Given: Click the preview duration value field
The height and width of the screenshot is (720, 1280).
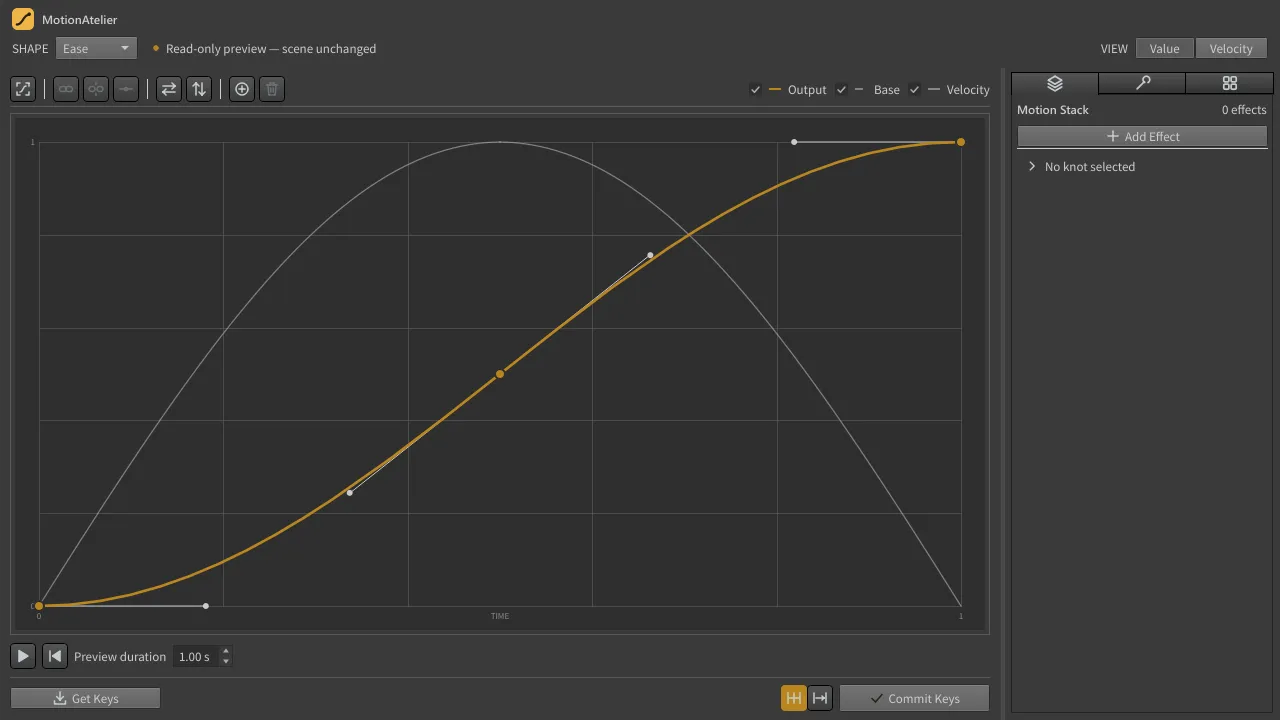Looking at the screenshot, I should tap(194, 656).
